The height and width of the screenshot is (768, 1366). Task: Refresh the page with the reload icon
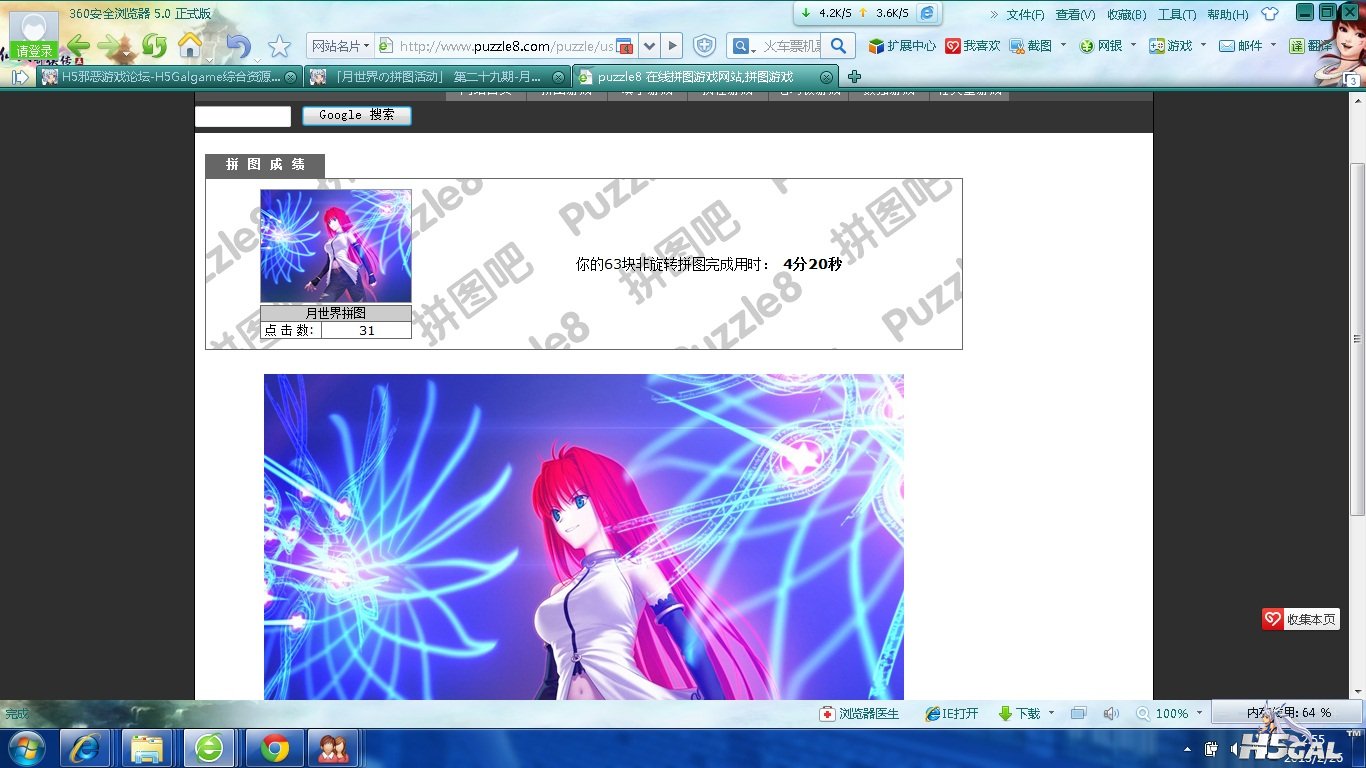(154, 46)
